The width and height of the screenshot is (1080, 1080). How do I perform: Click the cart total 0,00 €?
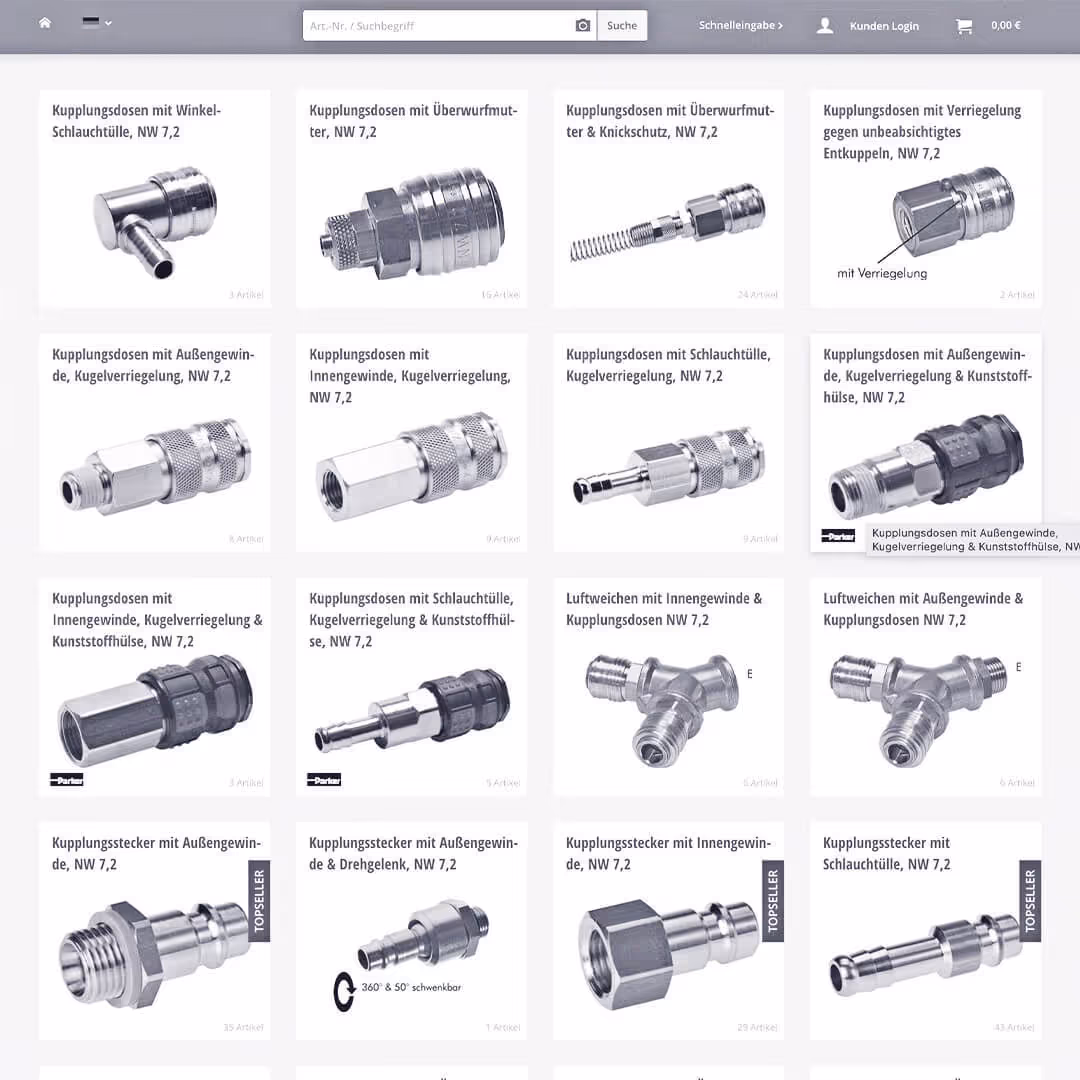tap(1006, 25)
